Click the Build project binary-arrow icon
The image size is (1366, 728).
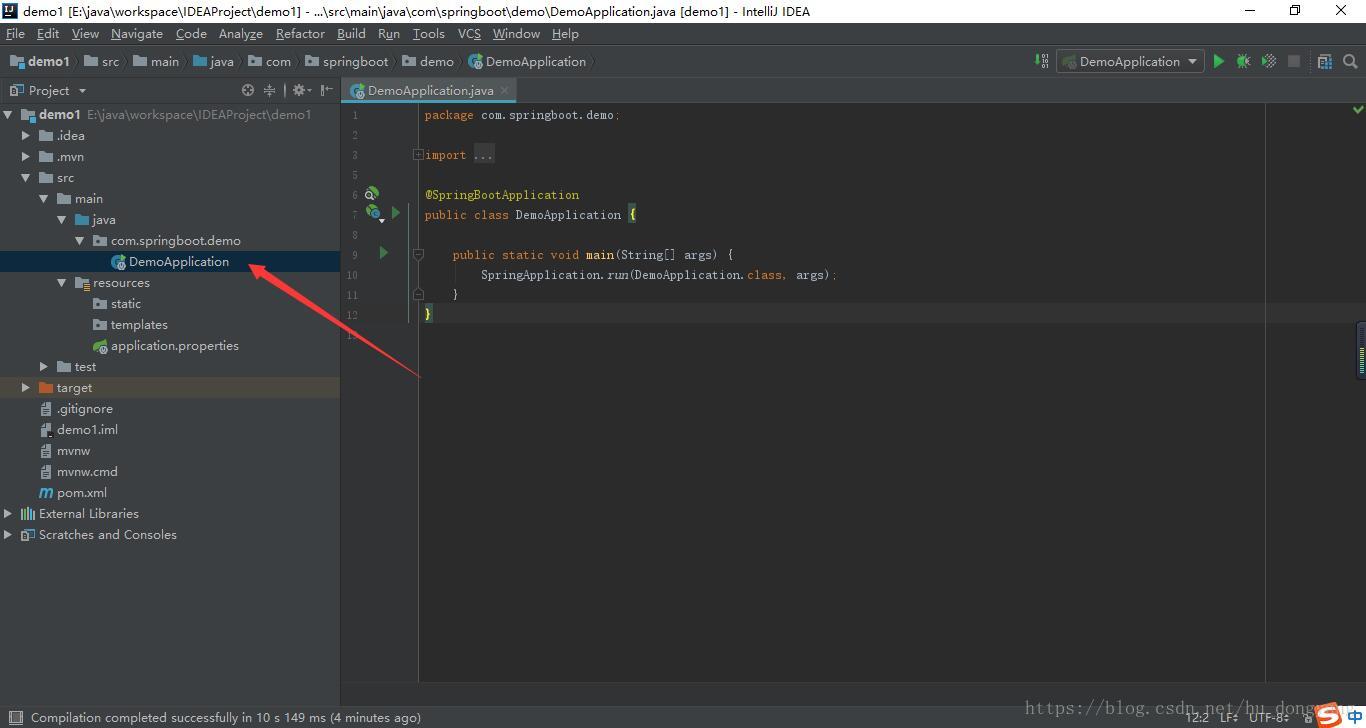pos(1041,61)
